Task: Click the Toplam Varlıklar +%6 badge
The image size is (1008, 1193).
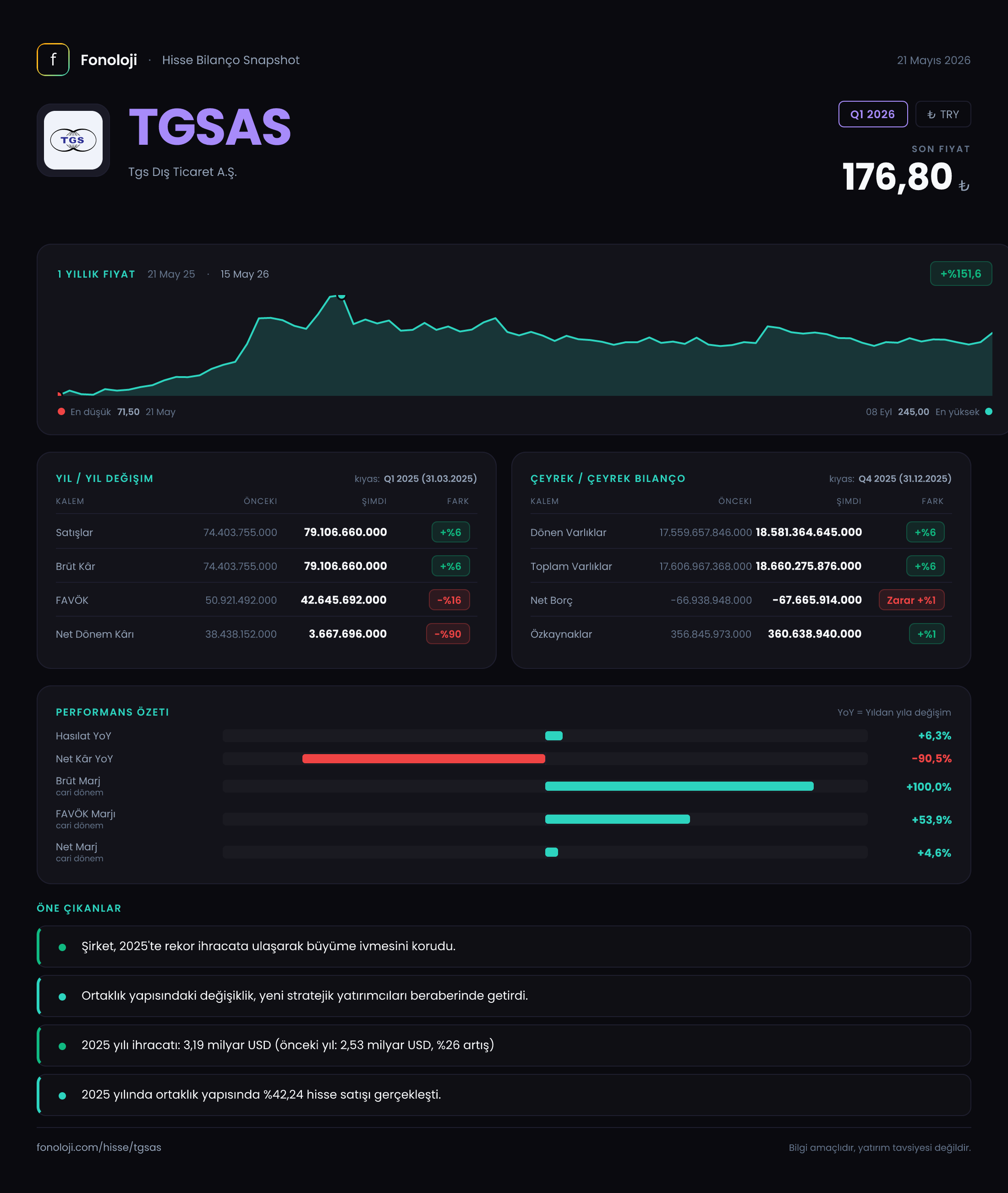Action: [x=925, y=566]
